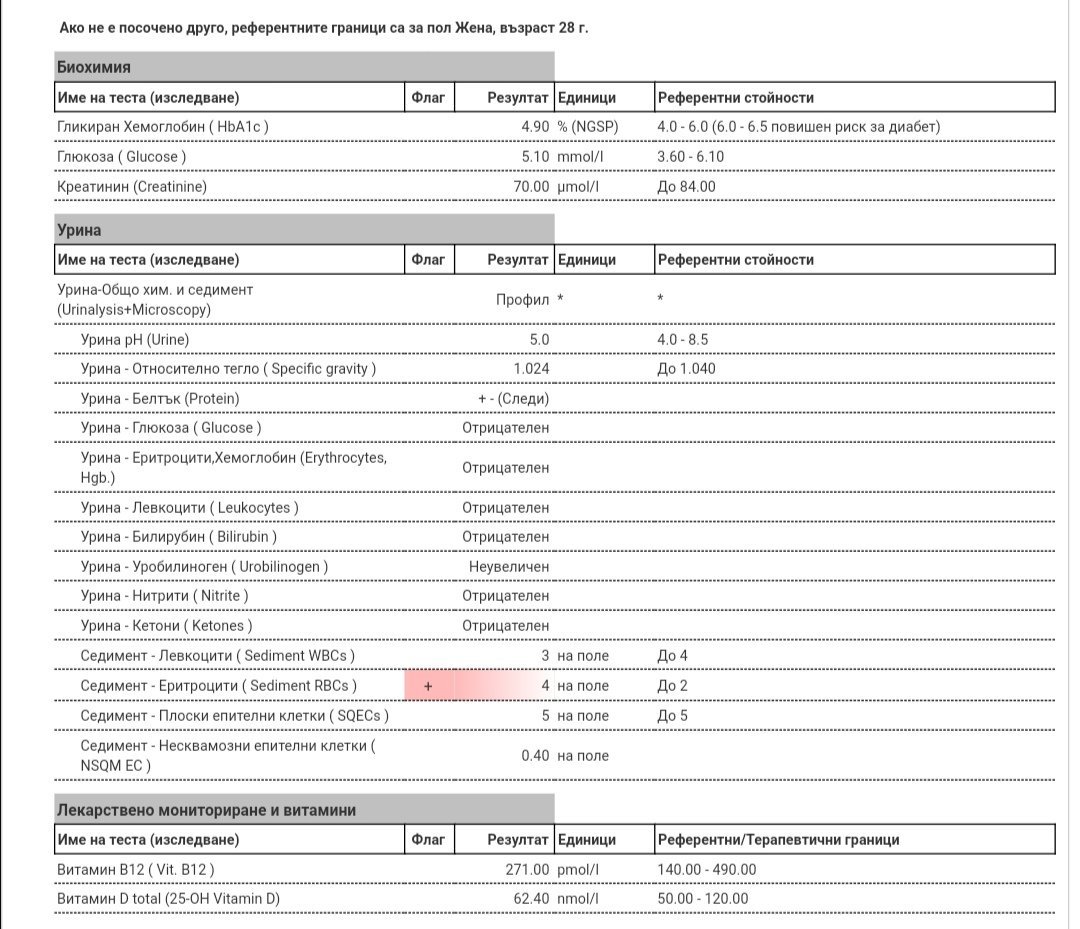
Task: Select the Седимент - Левкоцити (Sediment WBCs) label
Action: point(217,656)
